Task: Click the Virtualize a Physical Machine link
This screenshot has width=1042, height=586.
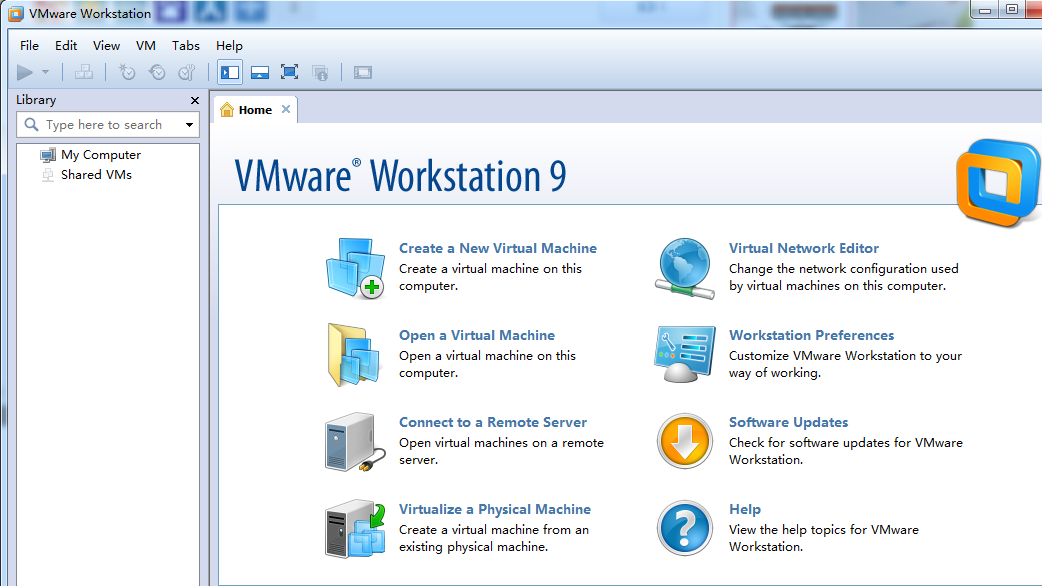Action: [x=494, y=509]
